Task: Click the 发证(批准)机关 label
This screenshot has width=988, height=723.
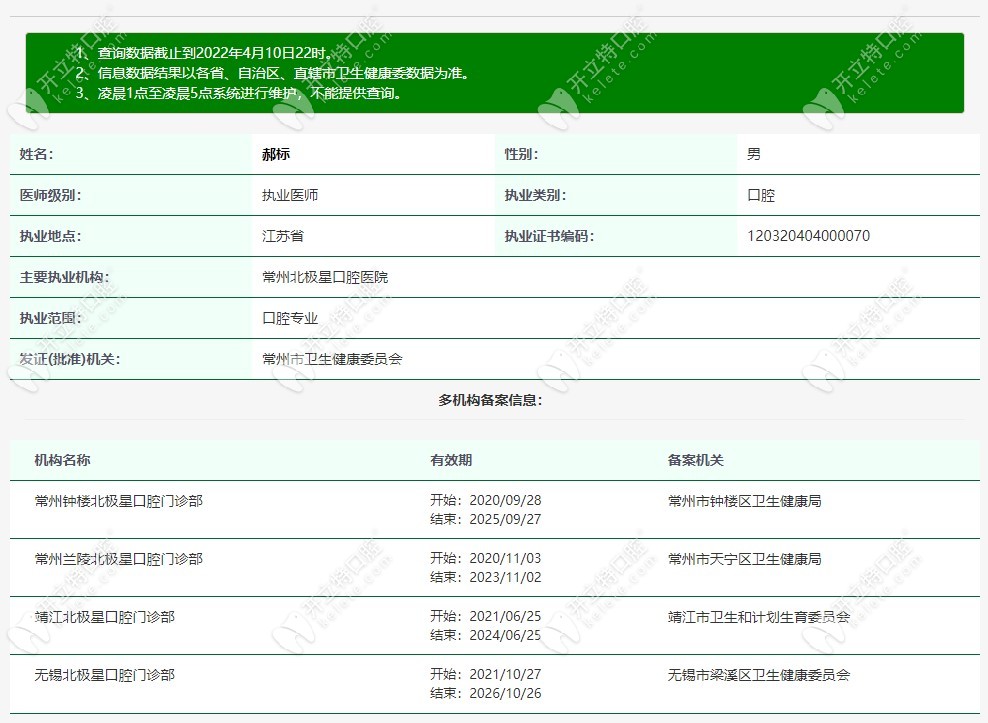Action: coord(70,359)
